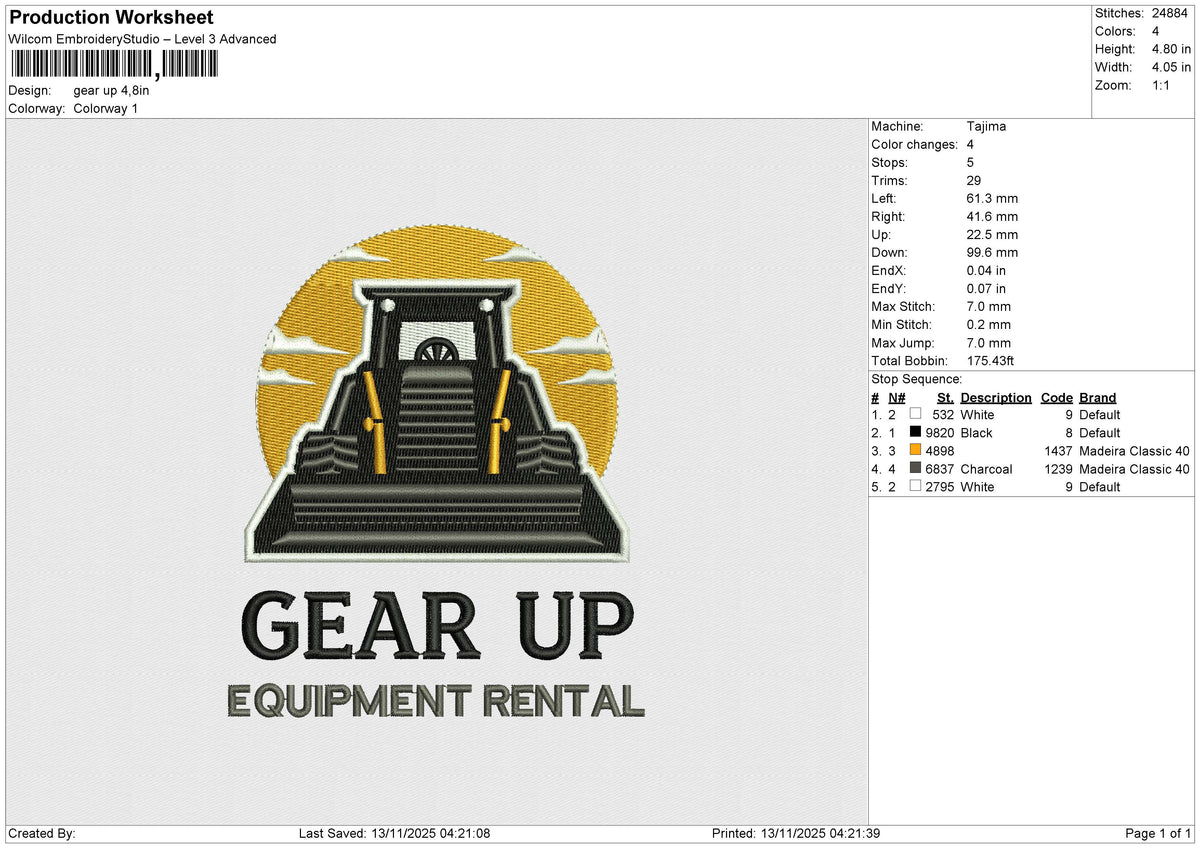Select the EndX value '0.04 in'
This screenshot has width=1200, height=848.
point(986,270)
